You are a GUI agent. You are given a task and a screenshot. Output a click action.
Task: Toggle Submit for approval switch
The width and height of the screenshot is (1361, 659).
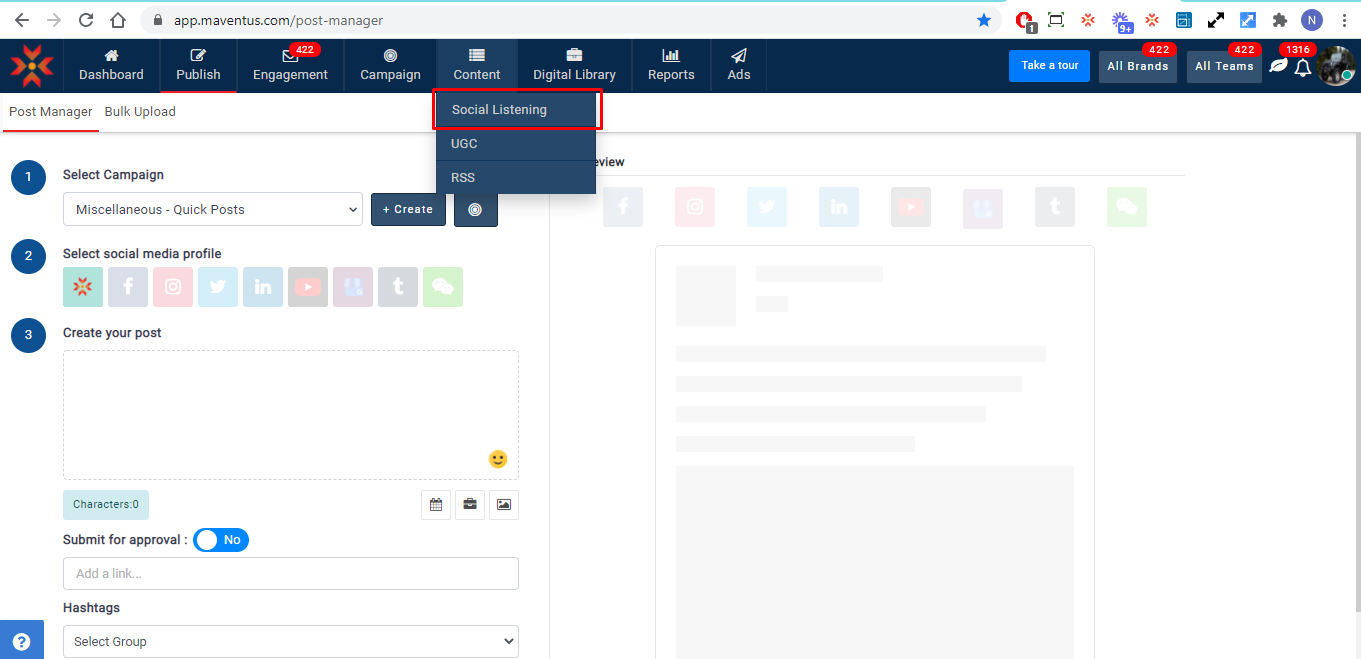coord(221,540)
